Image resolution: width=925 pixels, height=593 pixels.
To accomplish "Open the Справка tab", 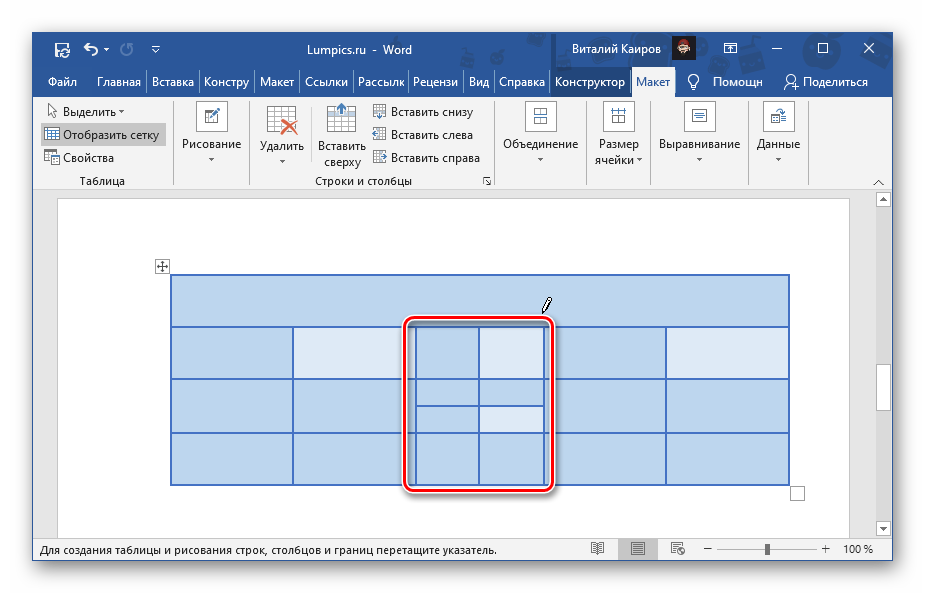I will click(x=521, y=82).
